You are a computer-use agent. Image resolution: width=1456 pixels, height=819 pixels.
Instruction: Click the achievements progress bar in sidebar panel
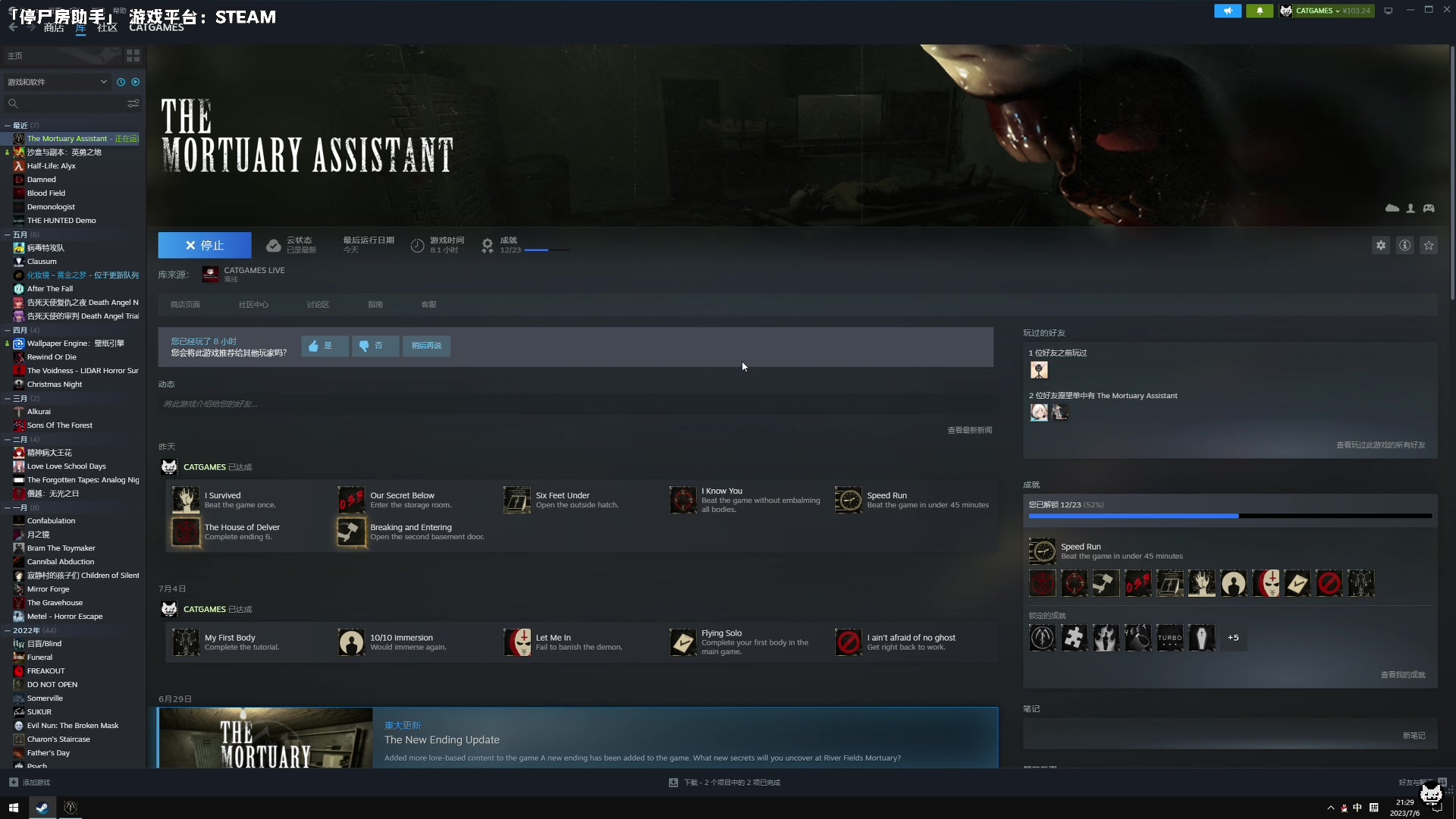point(1230,516)
